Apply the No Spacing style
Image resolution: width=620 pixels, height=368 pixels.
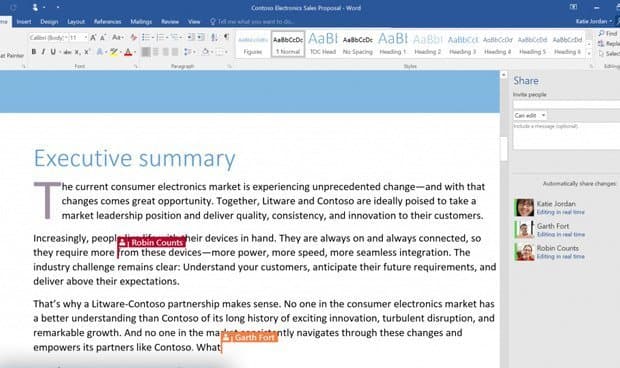357,44
